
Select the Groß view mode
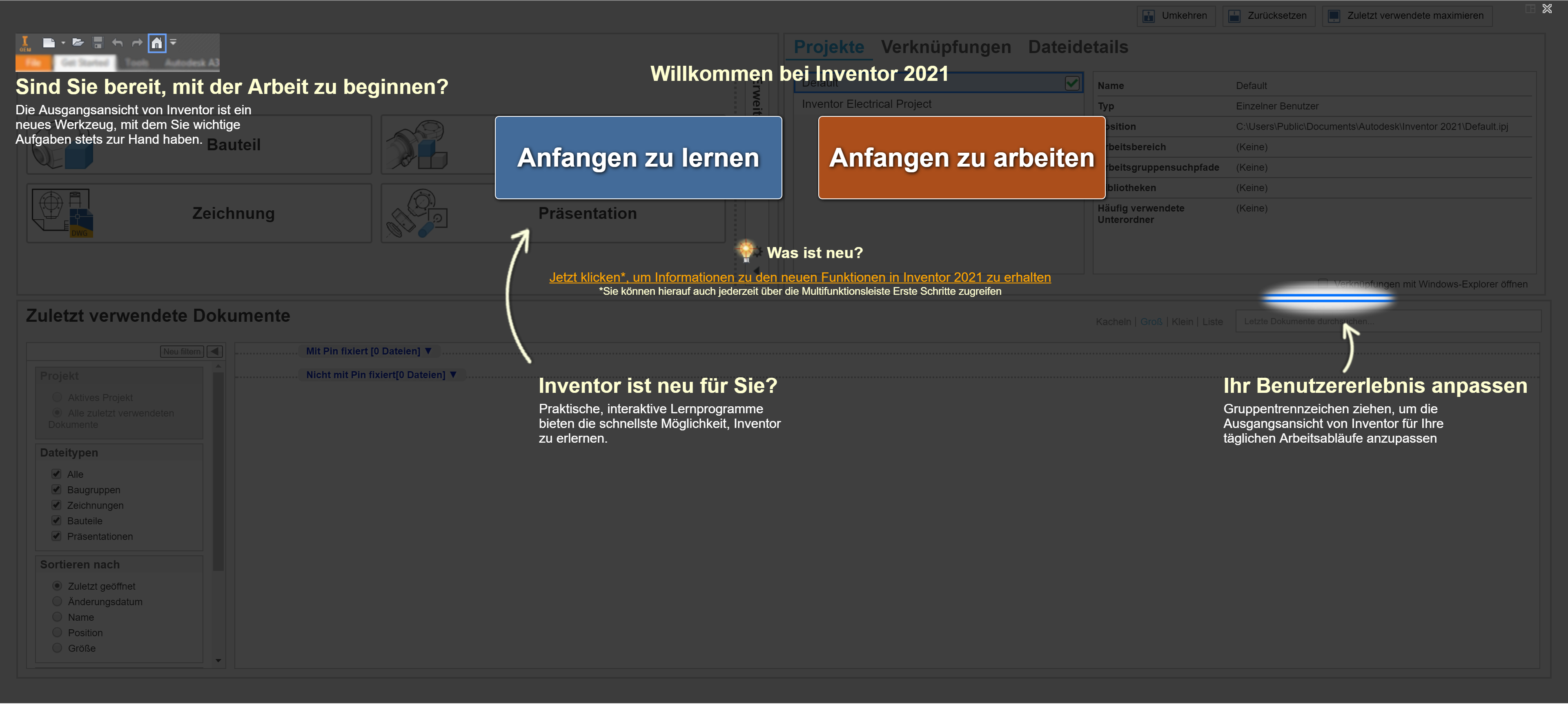pyautogui.click(x=1151, y=322)
